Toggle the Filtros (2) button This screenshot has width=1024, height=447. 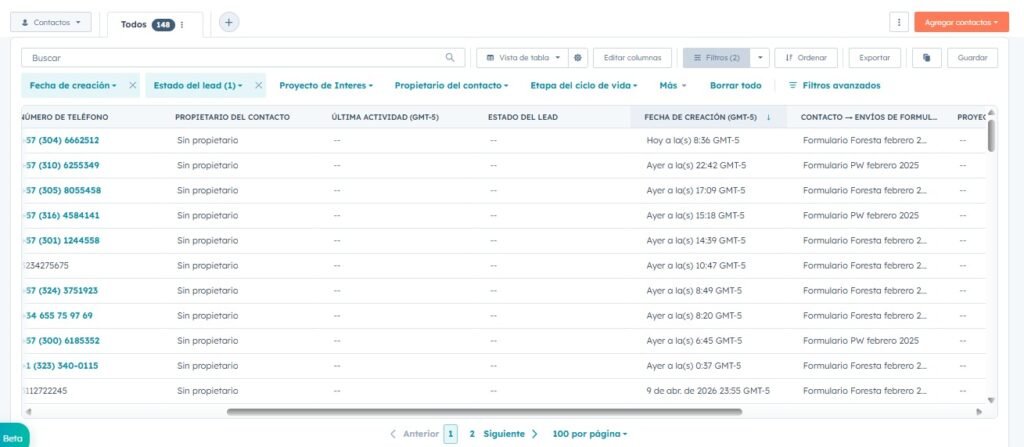[x=716, y=58]
